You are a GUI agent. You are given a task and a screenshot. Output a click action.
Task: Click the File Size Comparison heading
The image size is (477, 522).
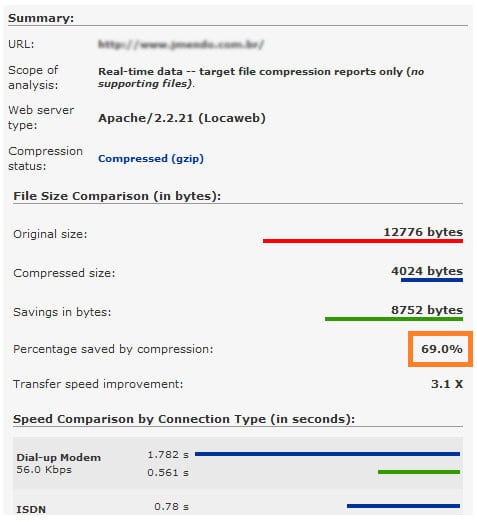pos(117,196)
